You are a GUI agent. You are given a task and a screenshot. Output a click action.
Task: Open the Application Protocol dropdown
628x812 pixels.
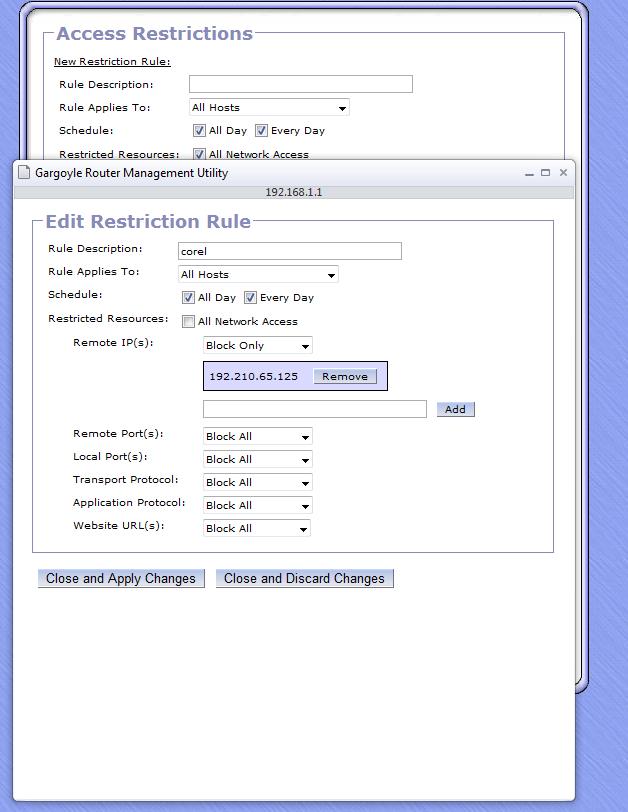(x=257, y=505)
